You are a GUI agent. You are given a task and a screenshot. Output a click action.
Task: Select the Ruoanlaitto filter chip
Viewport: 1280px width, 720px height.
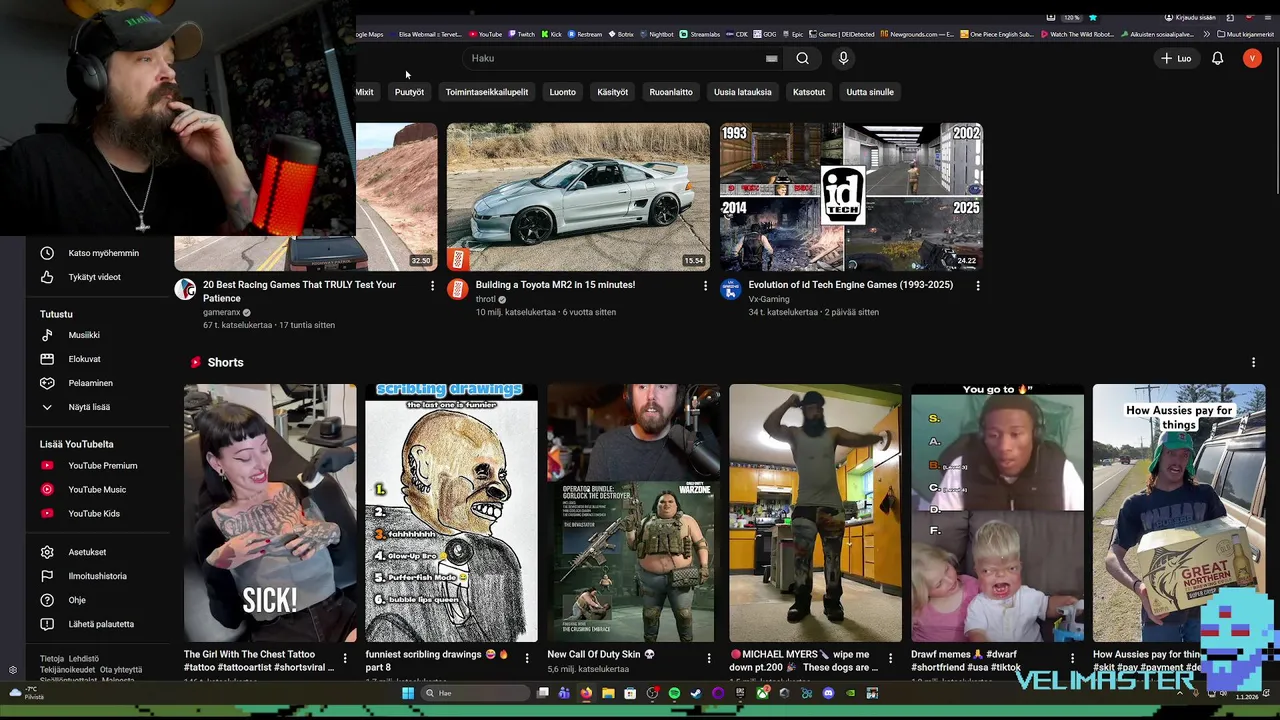pos(670,92)
